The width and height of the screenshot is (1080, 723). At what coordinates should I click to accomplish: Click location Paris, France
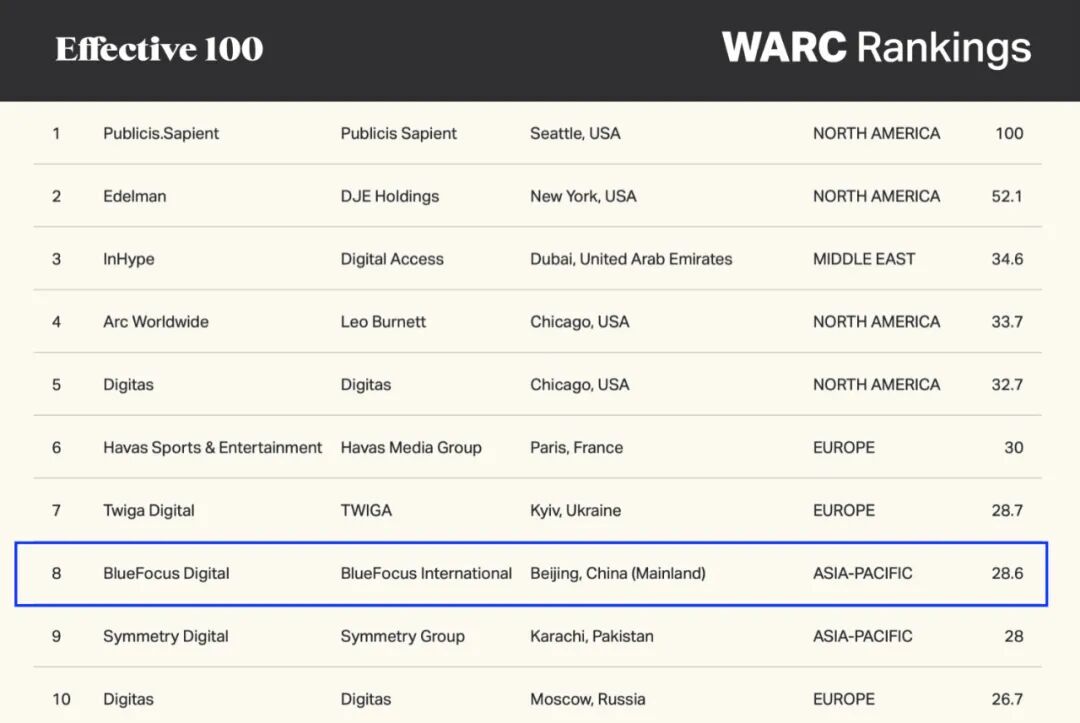coord(577,448)
